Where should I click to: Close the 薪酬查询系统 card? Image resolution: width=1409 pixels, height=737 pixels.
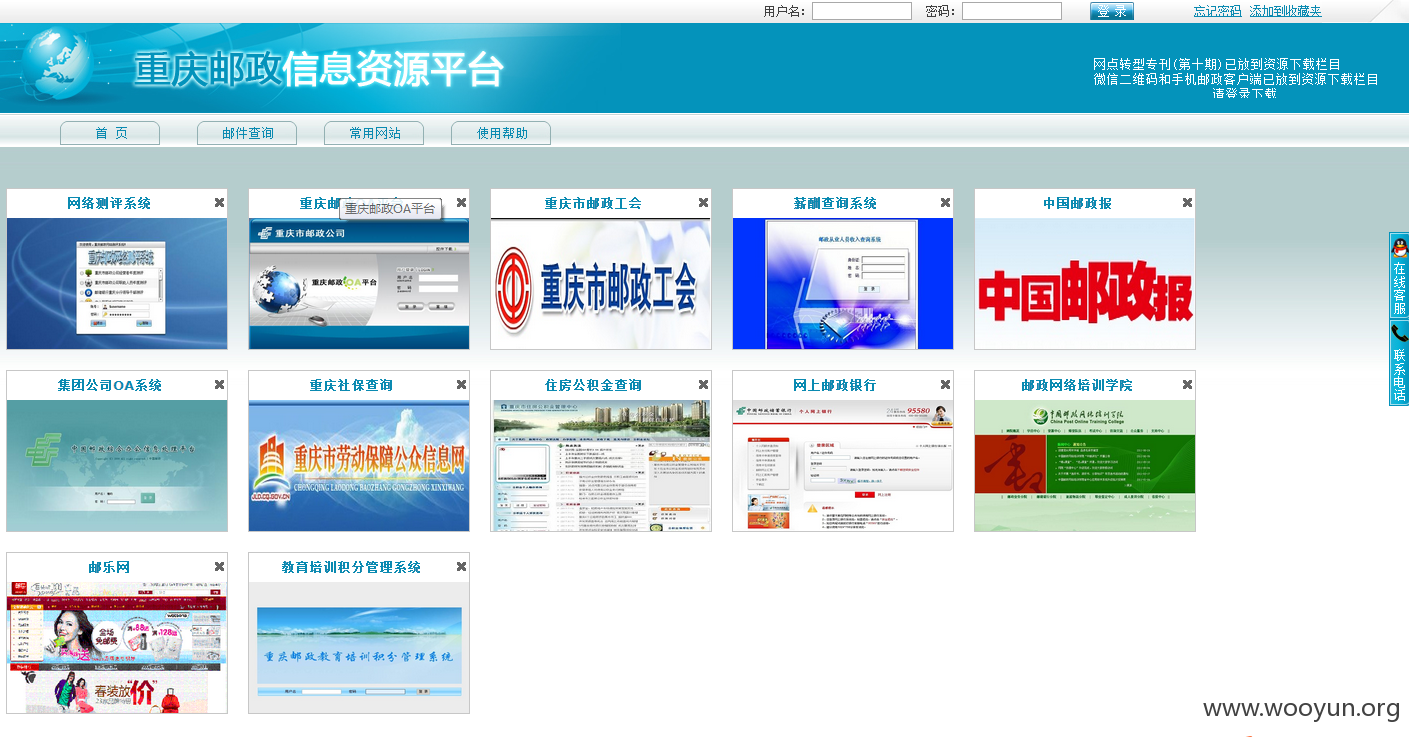[945, 202]
